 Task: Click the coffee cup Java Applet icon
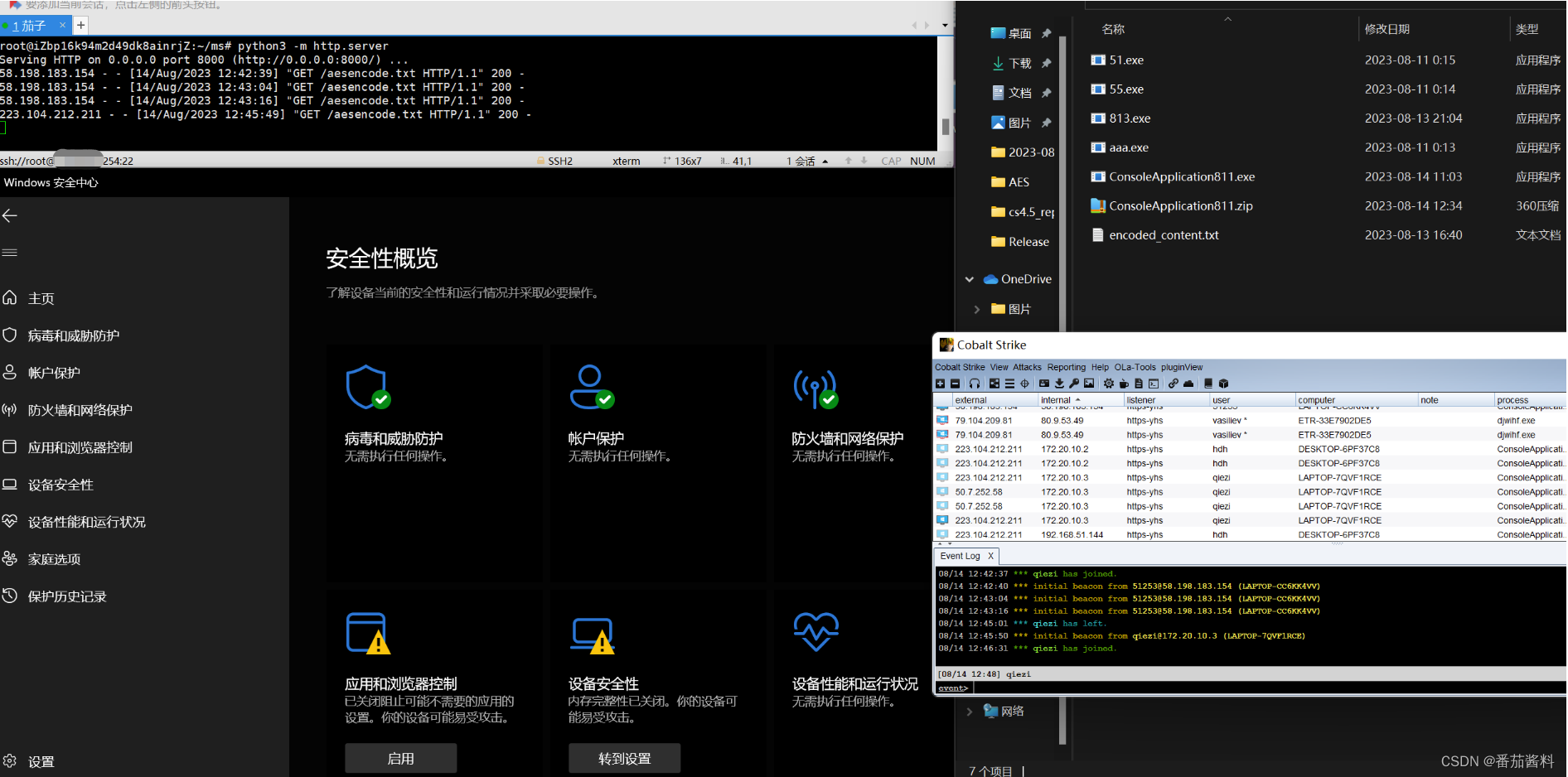(1124, 384)
